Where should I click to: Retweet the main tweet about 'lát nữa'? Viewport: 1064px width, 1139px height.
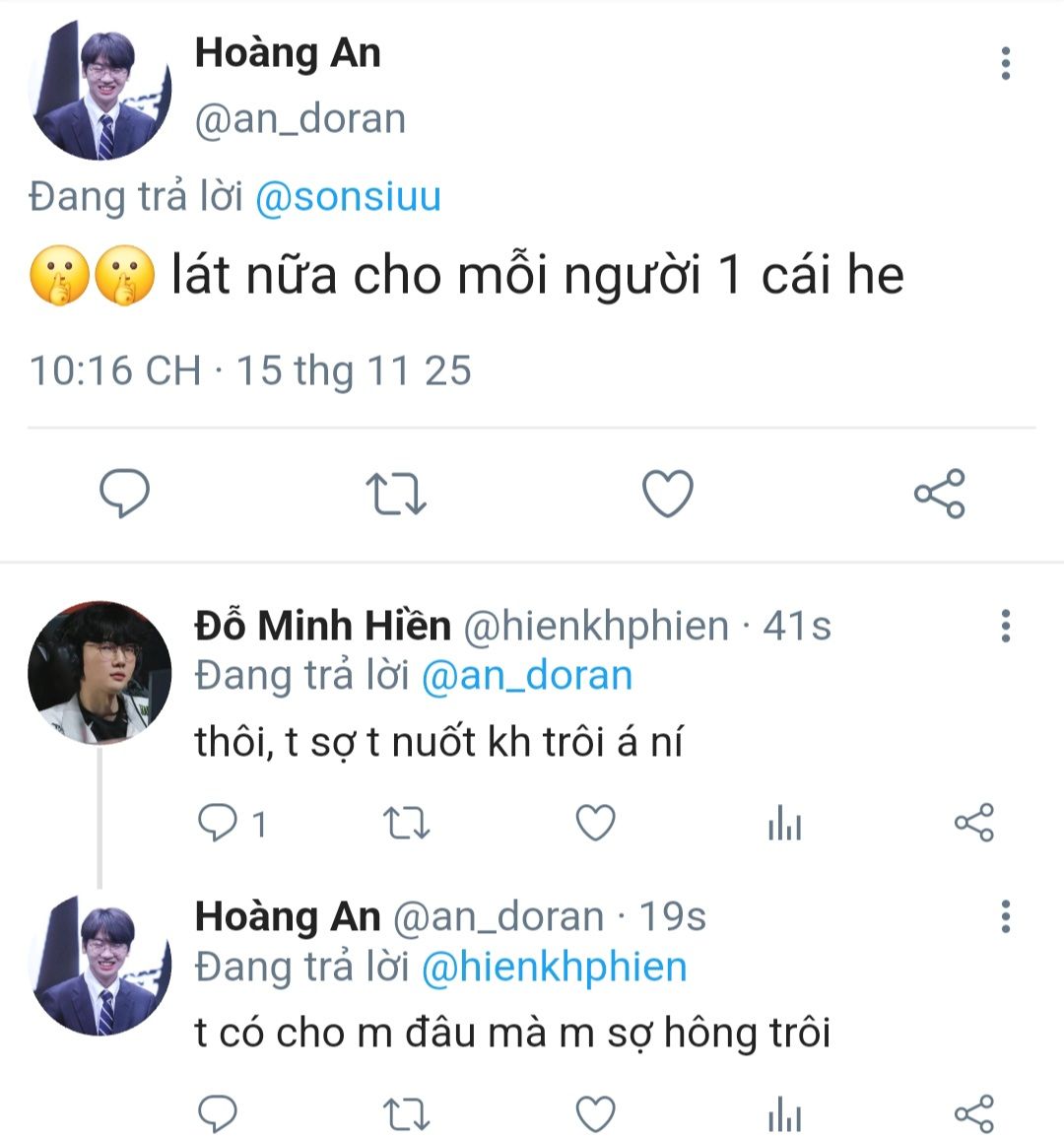click(396, 494)
